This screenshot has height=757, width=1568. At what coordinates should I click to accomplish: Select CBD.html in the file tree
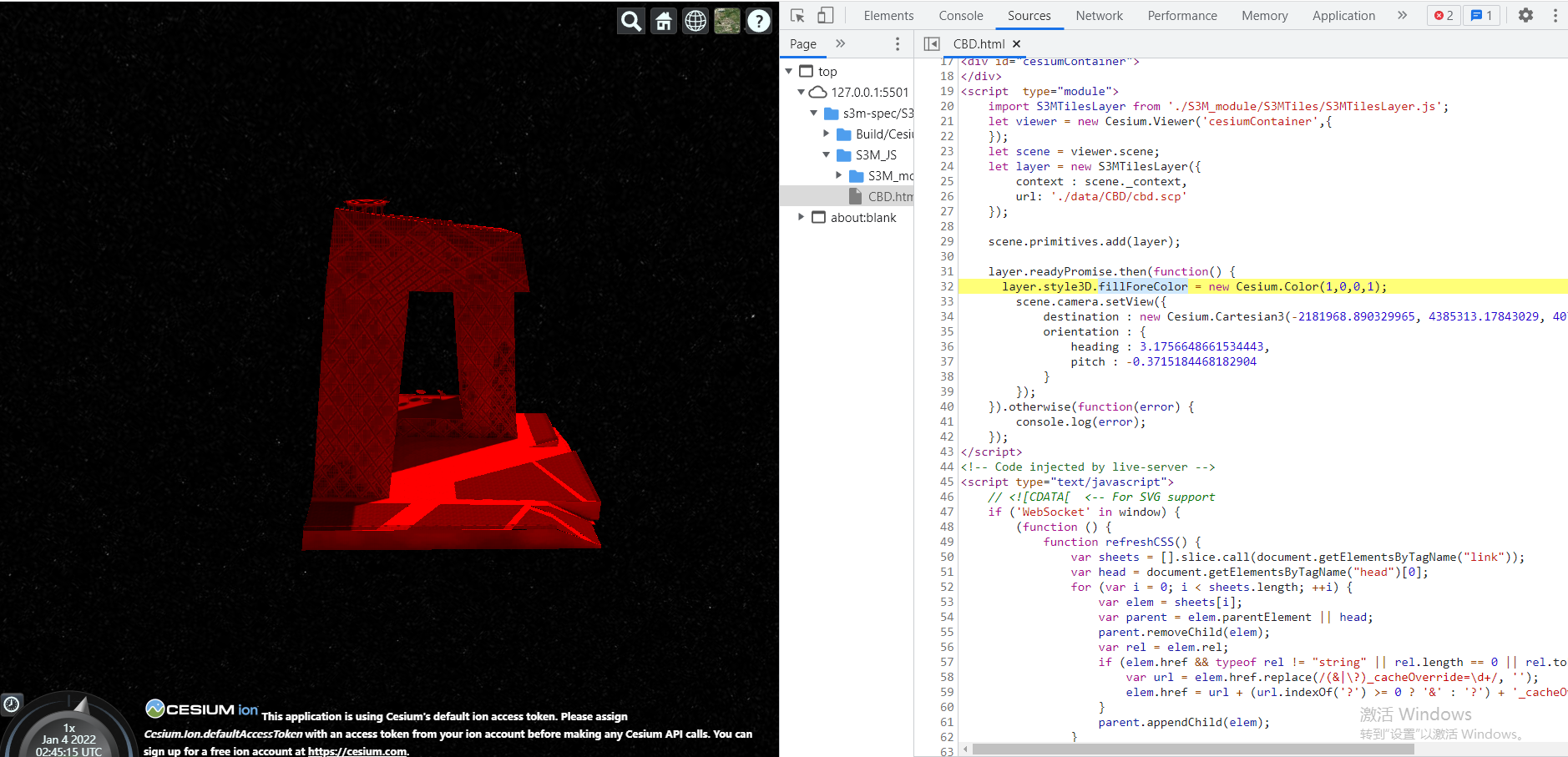point(889,196)
